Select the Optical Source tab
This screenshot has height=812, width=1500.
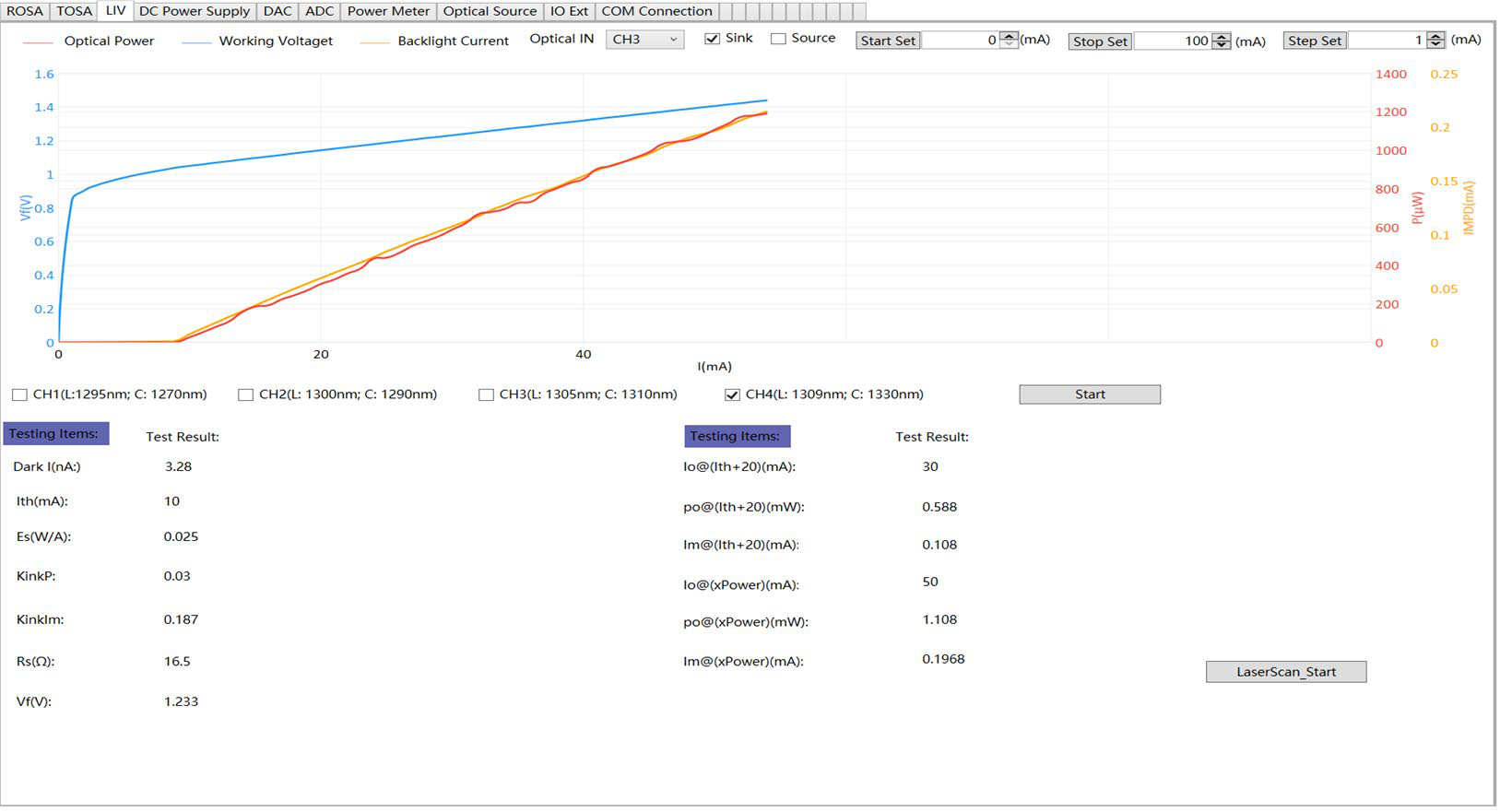[x=490, y=11]
